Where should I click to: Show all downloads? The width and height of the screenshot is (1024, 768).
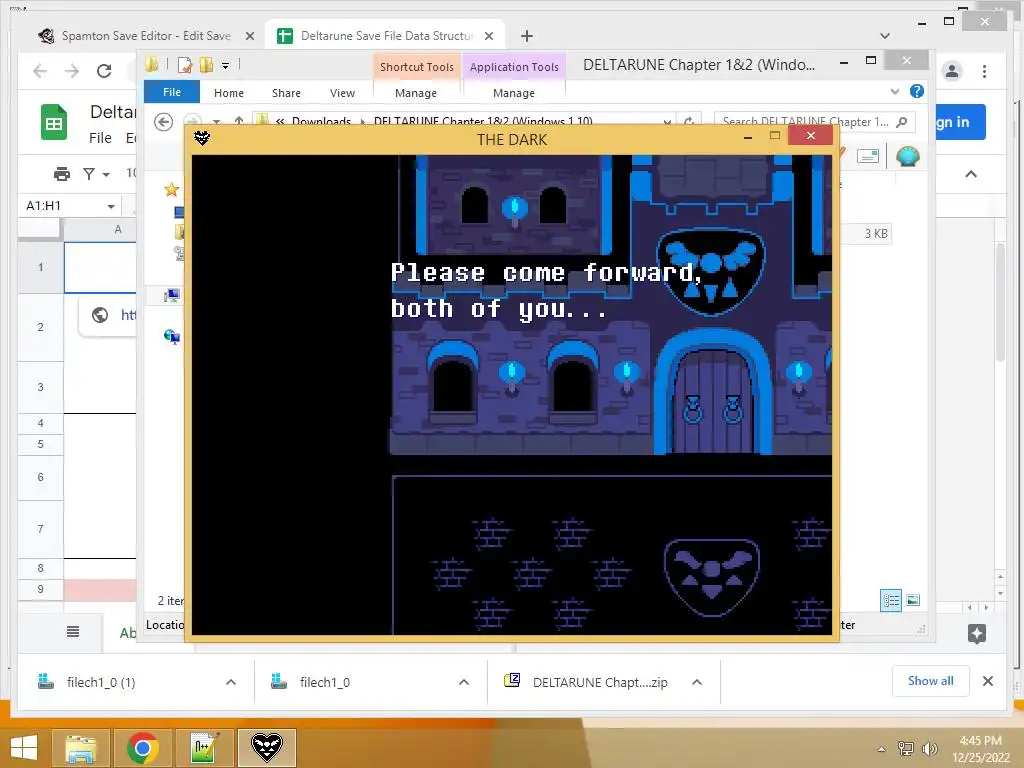pos(930,681)
